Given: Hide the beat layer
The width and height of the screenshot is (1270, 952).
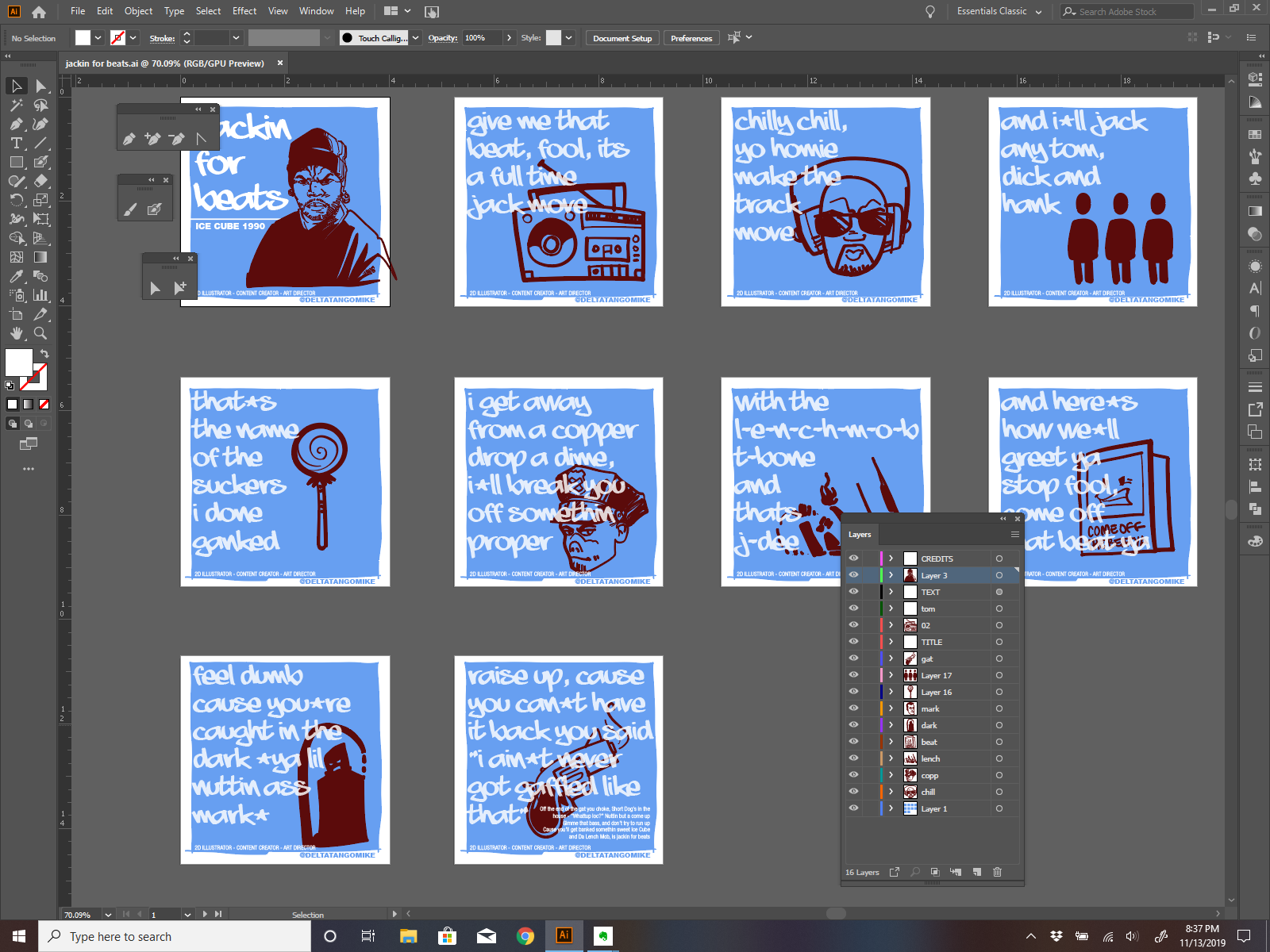Looking at the screenshot, I should 853,742.
